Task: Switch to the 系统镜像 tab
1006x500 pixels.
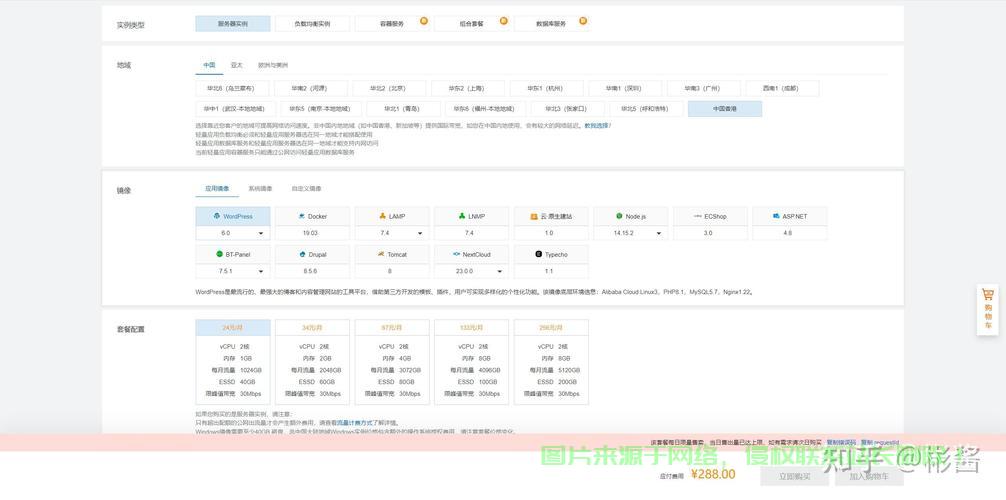Action: 260,189
